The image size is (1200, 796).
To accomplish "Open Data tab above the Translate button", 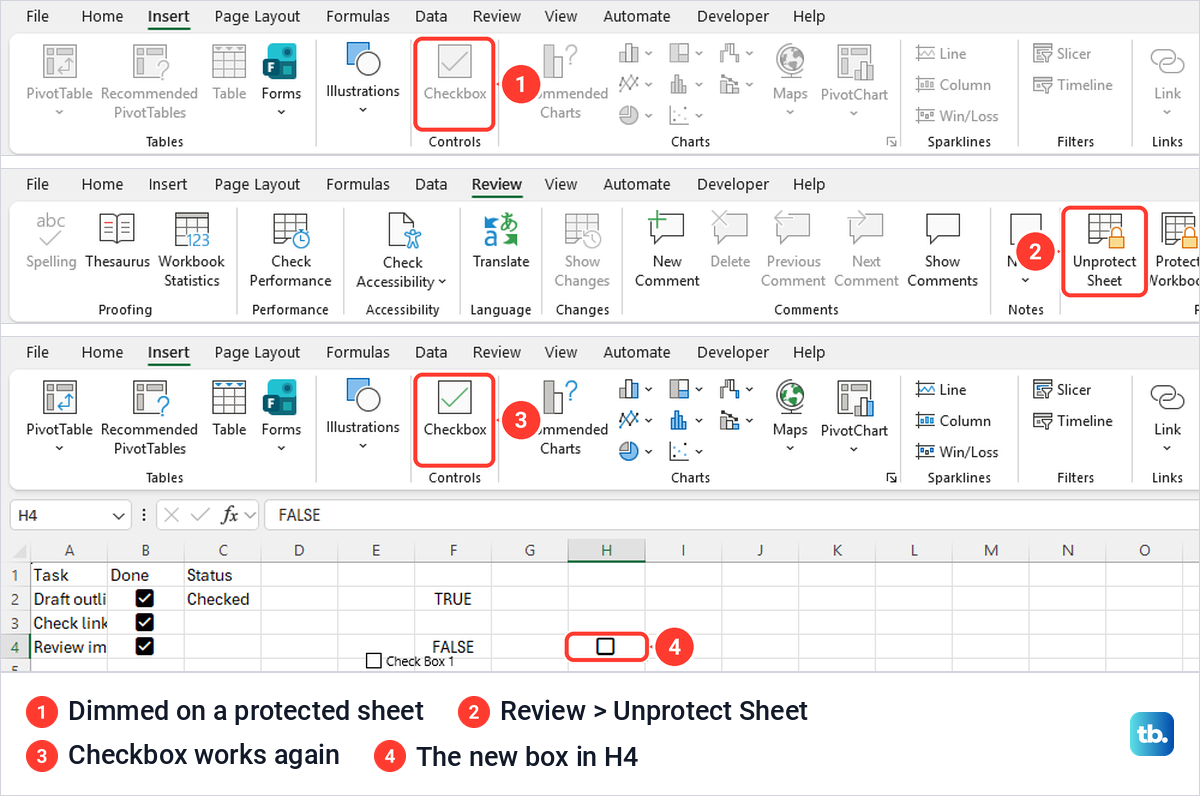I will tap(431, 184).
